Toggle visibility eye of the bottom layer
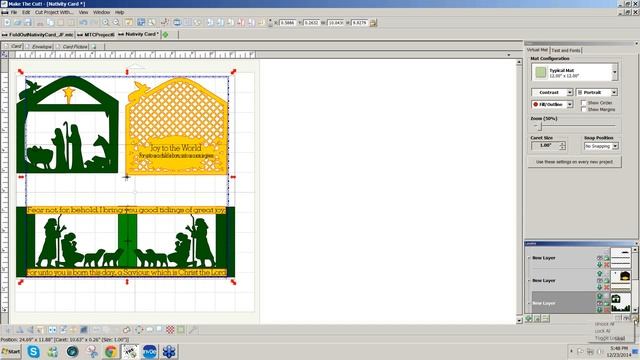The width and height of the screenshot is (640, 360). [600, 303]
